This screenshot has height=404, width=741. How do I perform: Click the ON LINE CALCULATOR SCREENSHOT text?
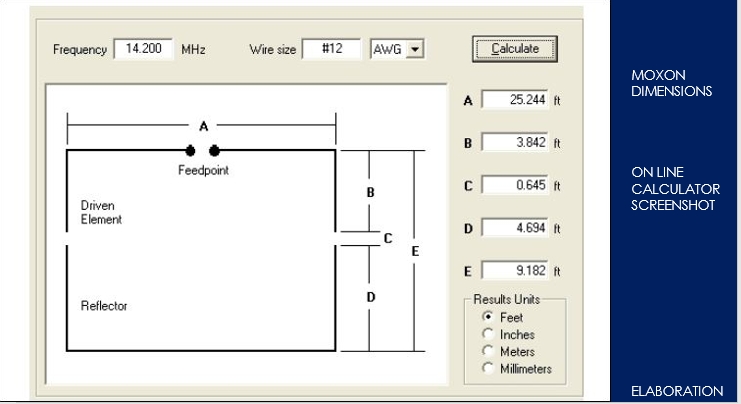point(675,189)
